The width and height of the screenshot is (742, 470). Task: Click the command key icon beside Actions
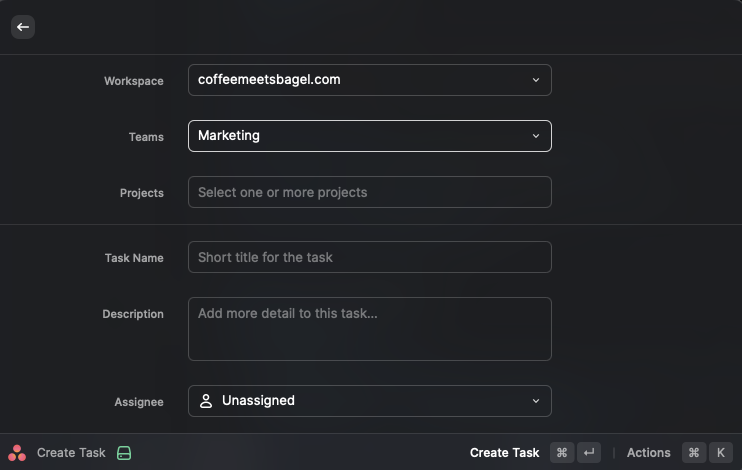694,453
